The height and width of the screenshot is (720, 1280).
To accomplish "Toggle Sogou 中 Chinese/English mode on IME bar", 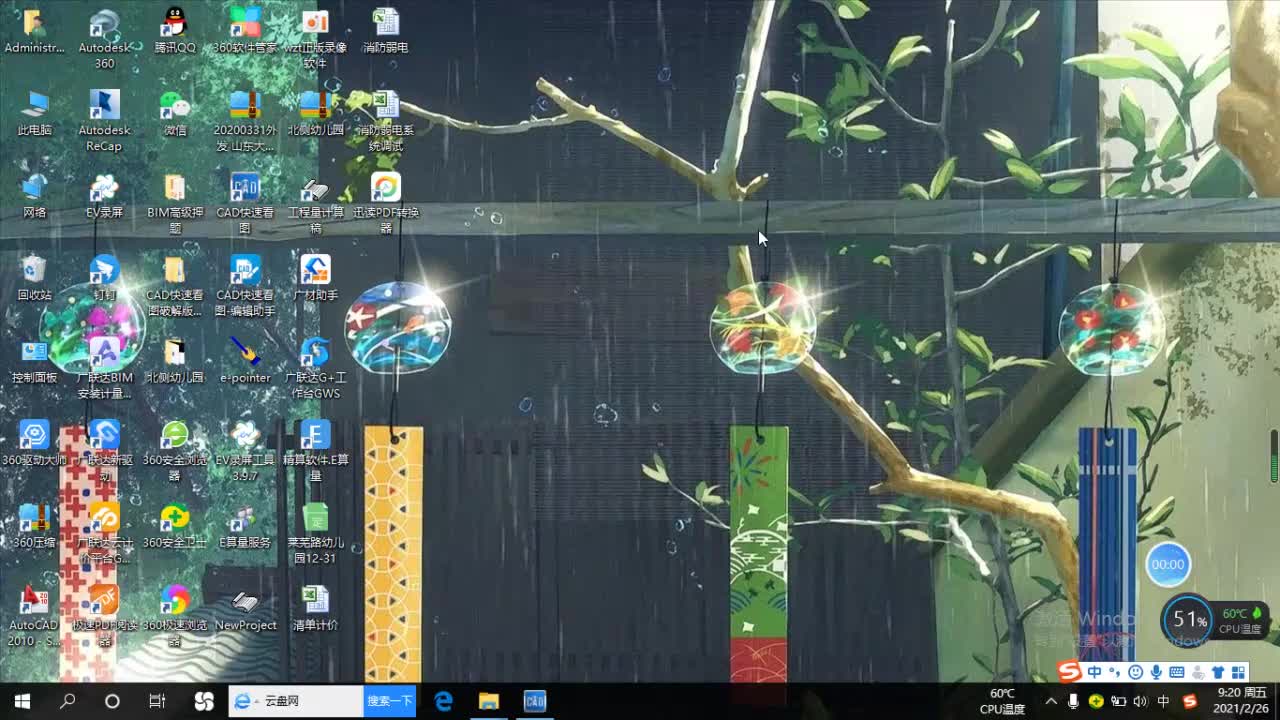I will [x=1095, y=672].
